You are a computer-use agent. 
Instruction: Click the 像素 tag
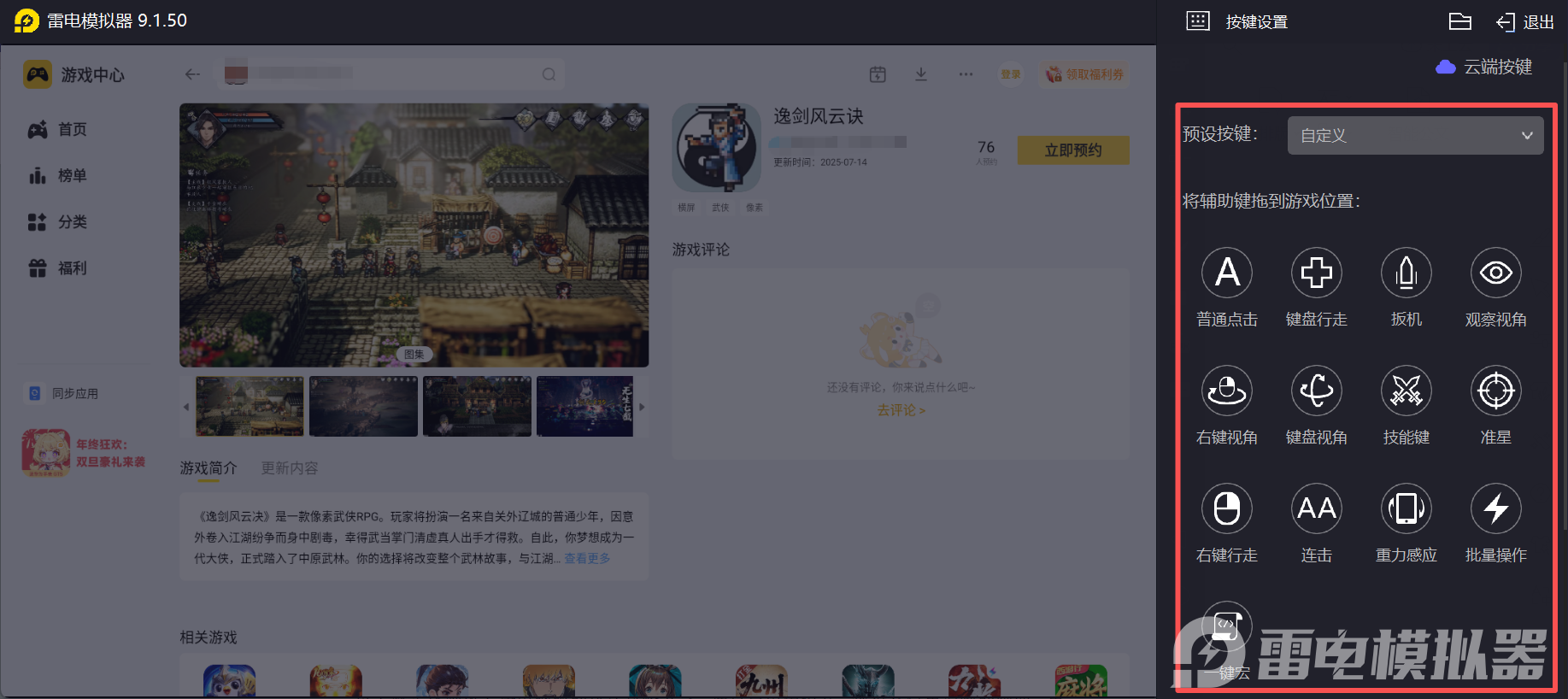point(755,208)
